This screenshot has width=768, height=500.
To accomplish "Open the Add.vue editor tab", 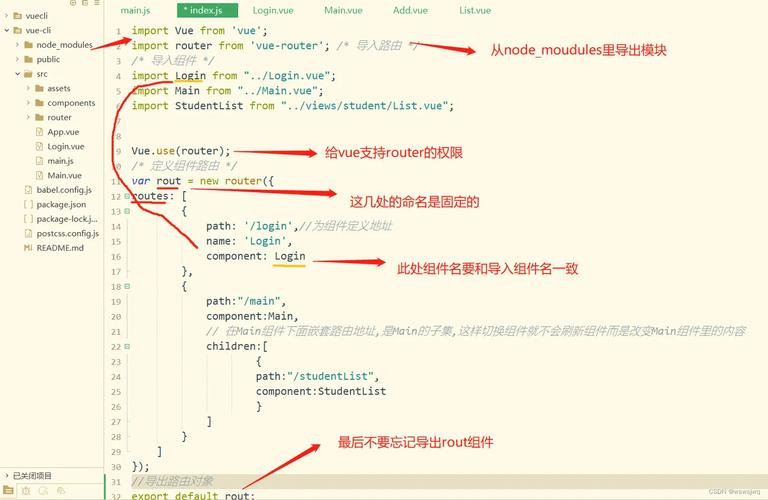I will pos(410,10).
